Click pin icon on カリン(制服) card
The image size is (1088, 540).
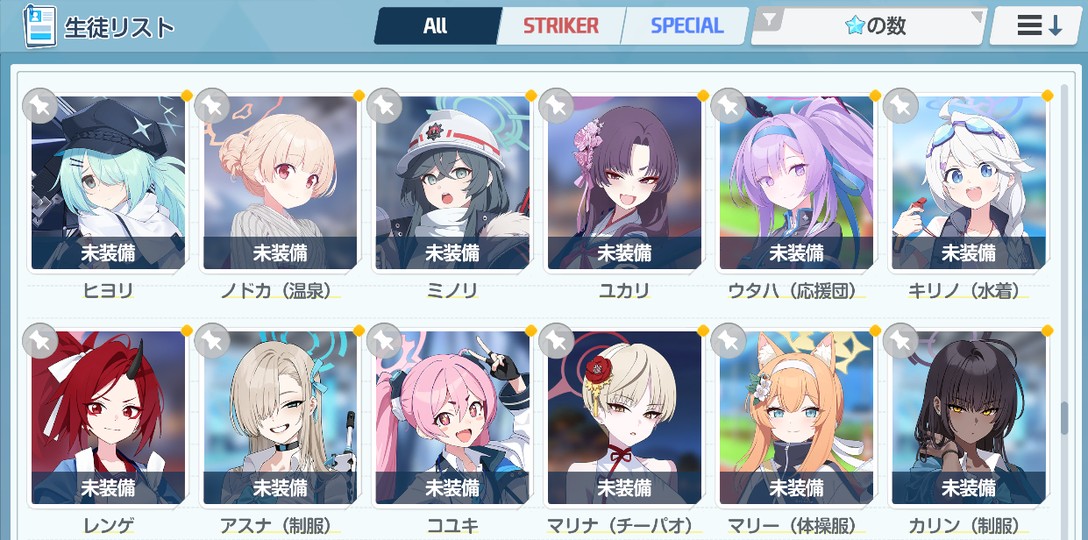[900, 341]
